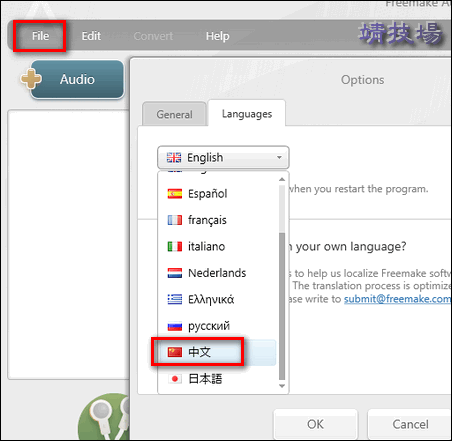Open the English language combo box

(223, 157)
